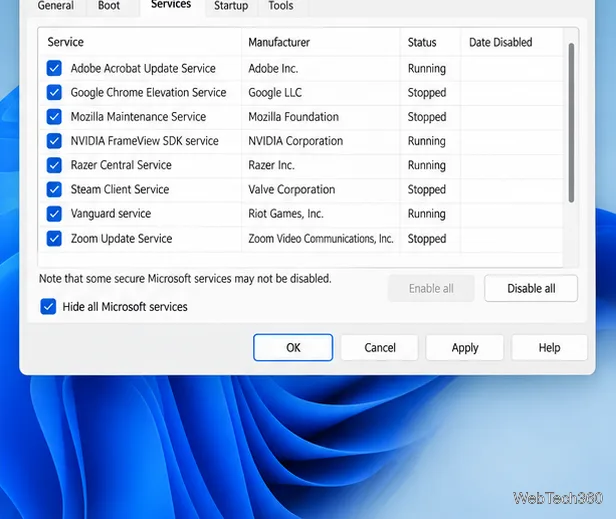This screenshot has width=616, height=519.
Task: Select Google Chrome Elevation Service name
Action: pyautogui.click(x=148, y=92)
